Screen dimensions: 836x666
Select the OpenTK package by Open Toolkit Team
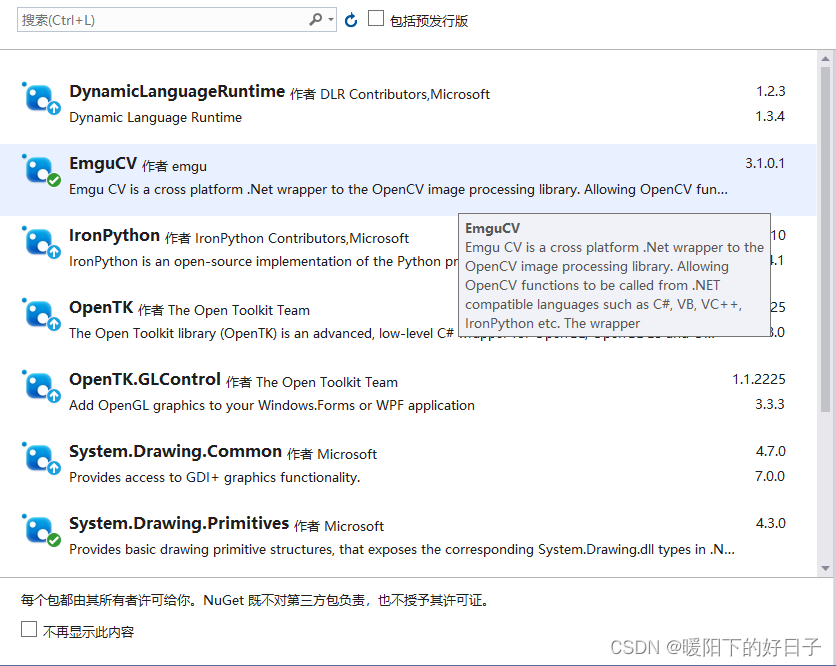[x=101, y=308]
